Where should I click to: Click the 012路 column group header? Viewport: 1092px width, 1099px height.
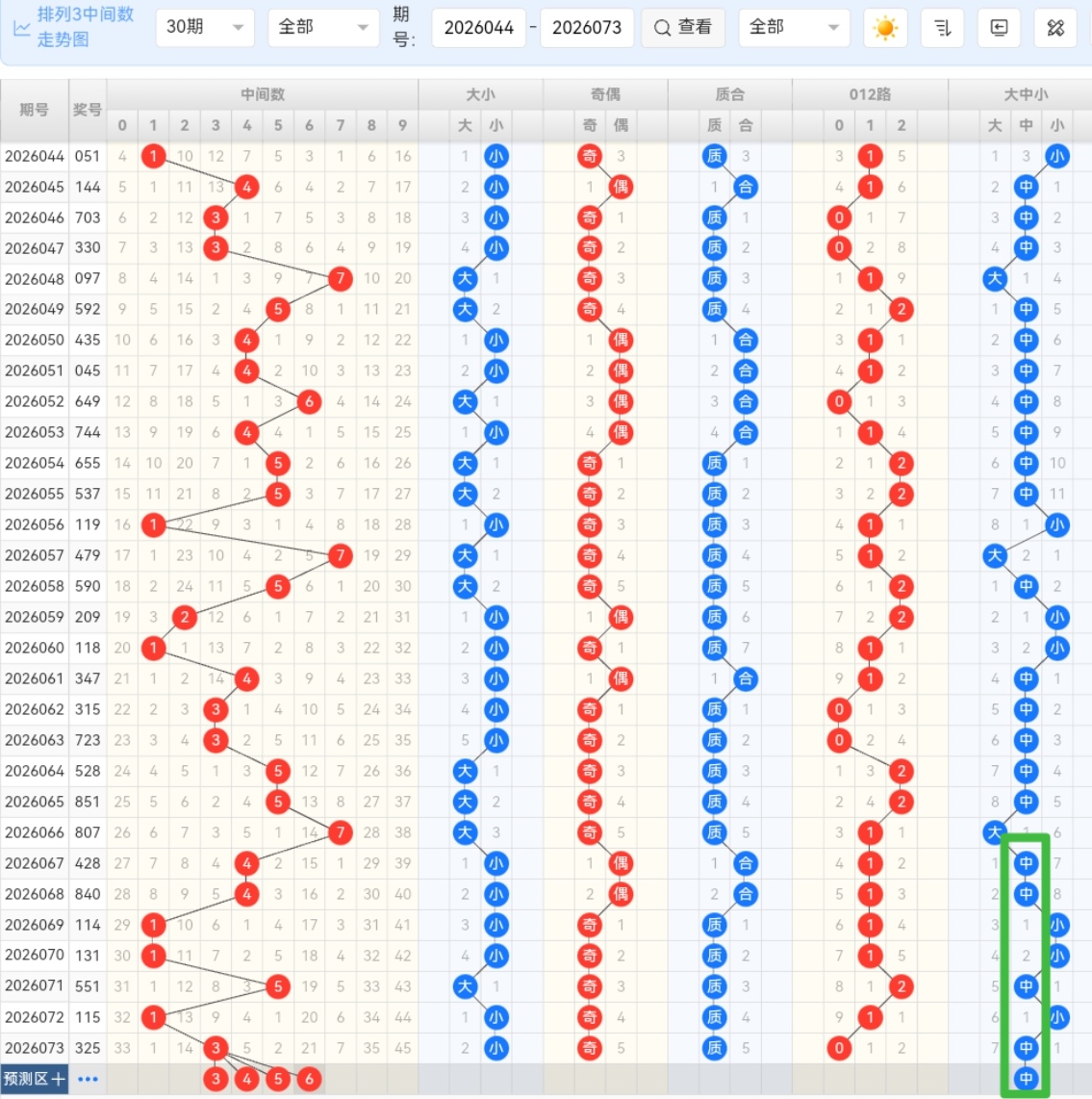[x=870, y=94]
